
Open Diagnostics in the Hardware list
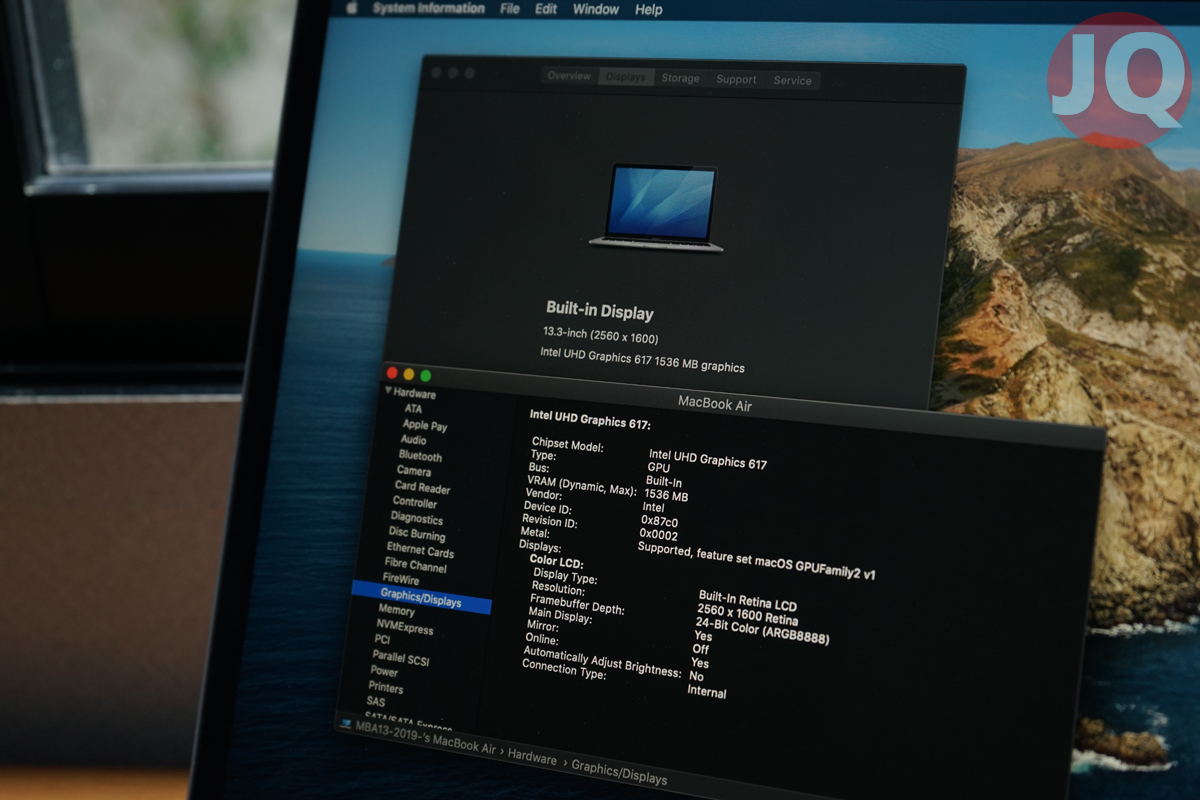pos(417,518)
